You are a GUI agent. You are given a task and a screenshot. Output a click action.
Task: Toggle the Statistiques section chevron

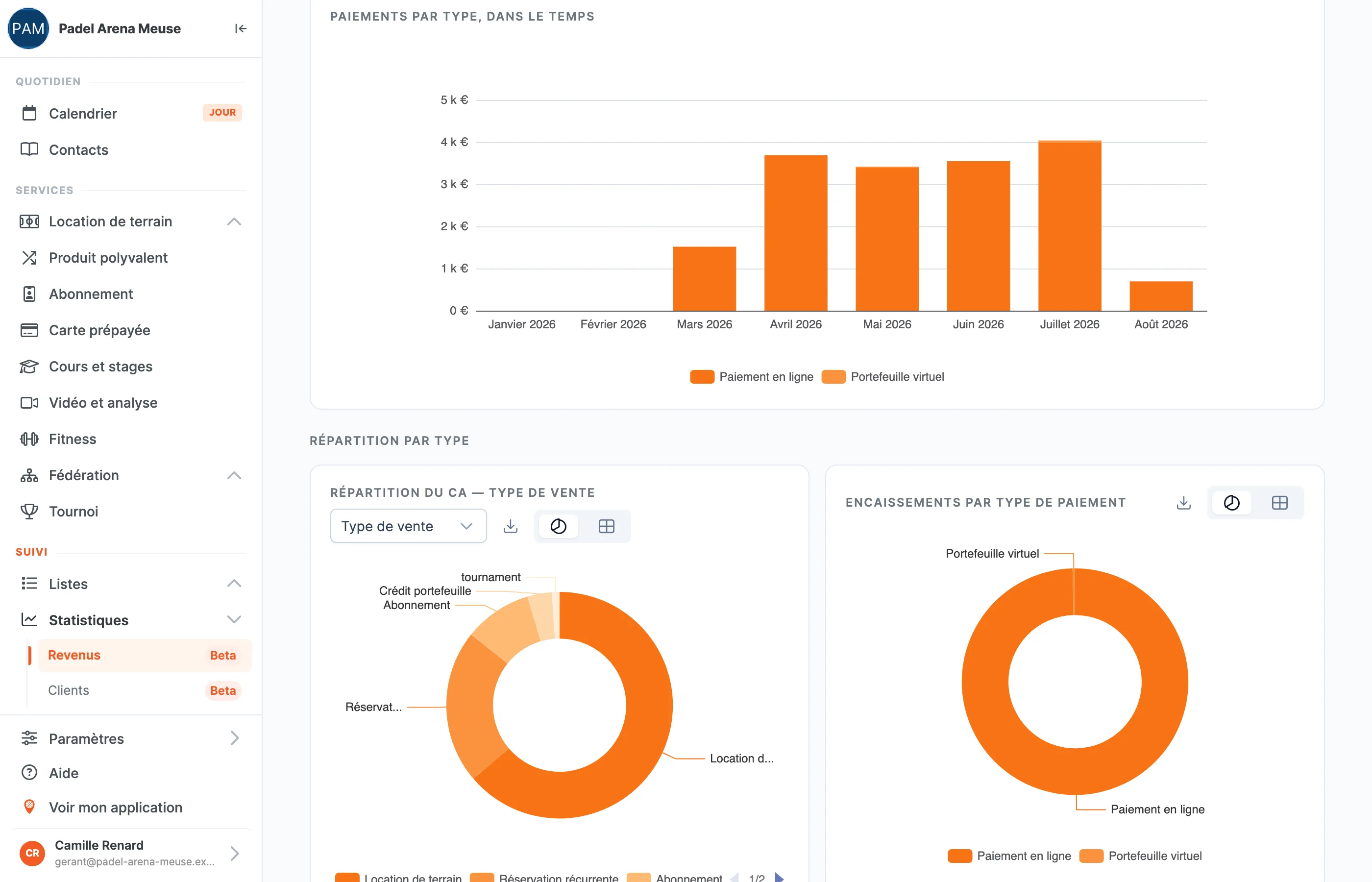point(234,620)
